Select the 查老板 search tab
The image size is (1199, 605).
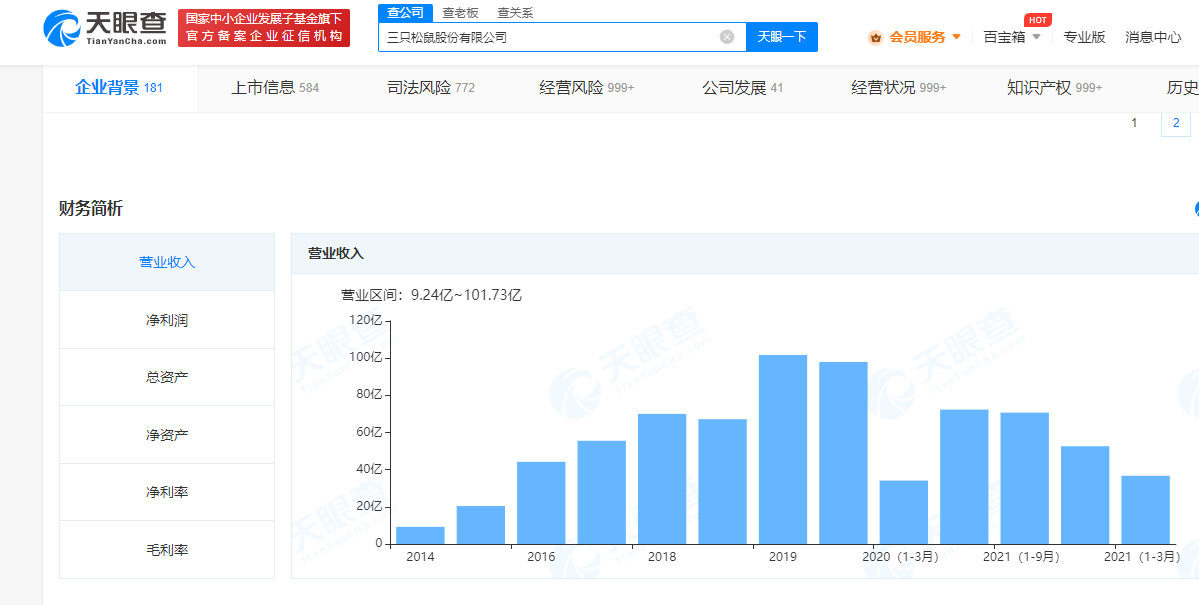pyautogui.click(x=460, y=12)
